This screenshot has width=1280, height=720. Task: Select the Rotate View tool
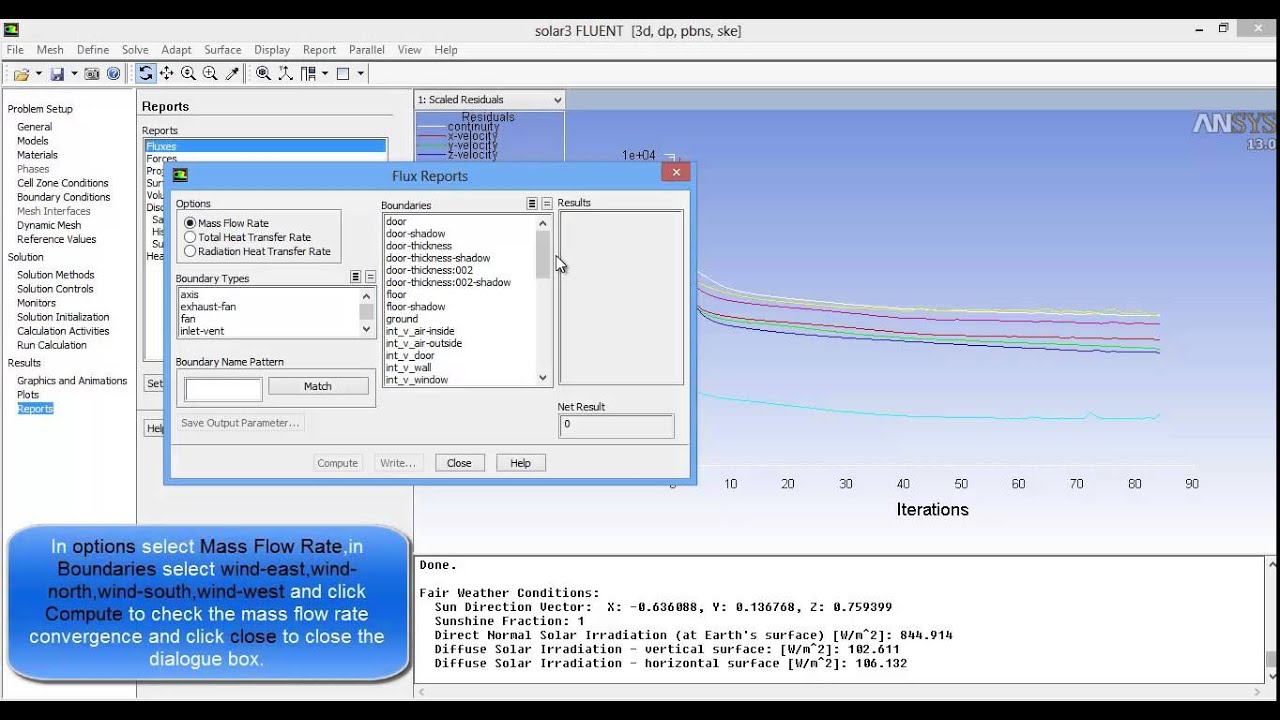click(x=146, y=73)
